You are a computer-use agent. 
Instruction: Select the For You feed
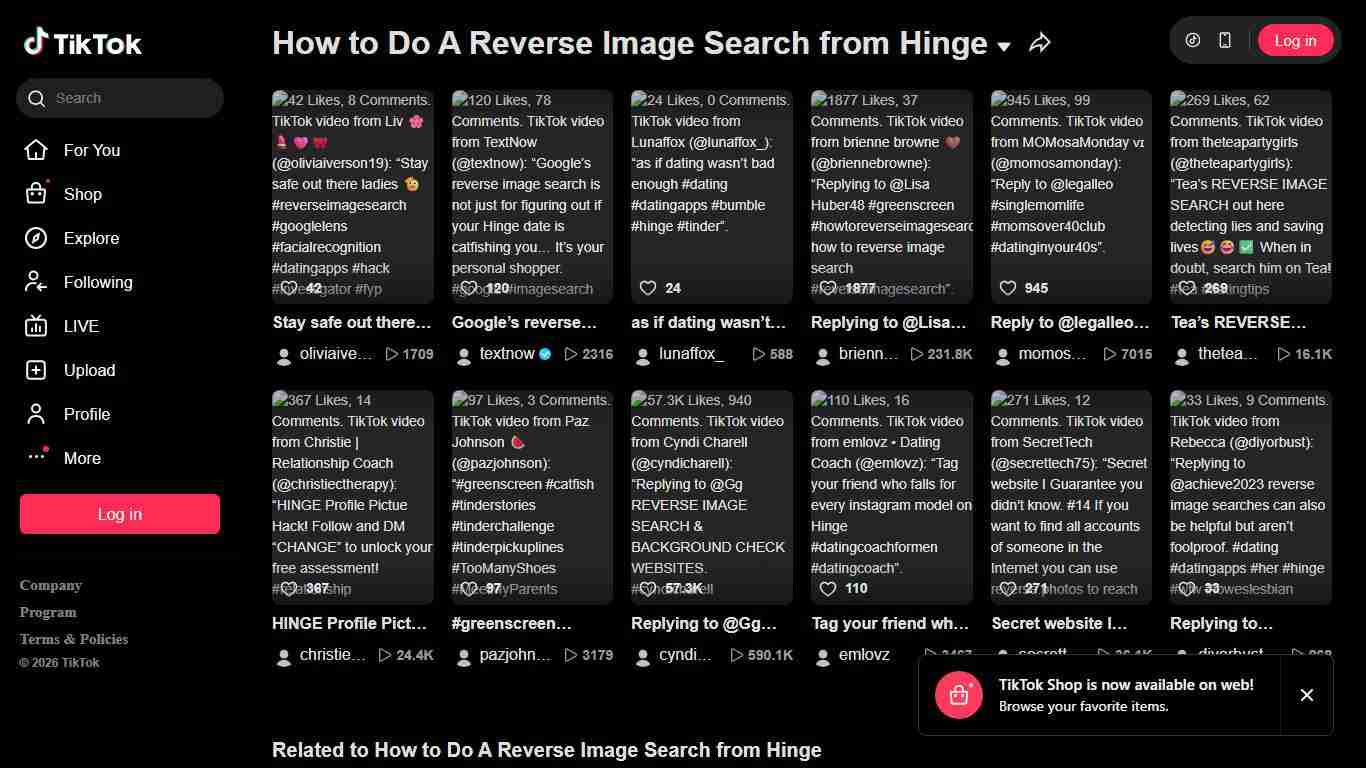(x=91, y=150)
